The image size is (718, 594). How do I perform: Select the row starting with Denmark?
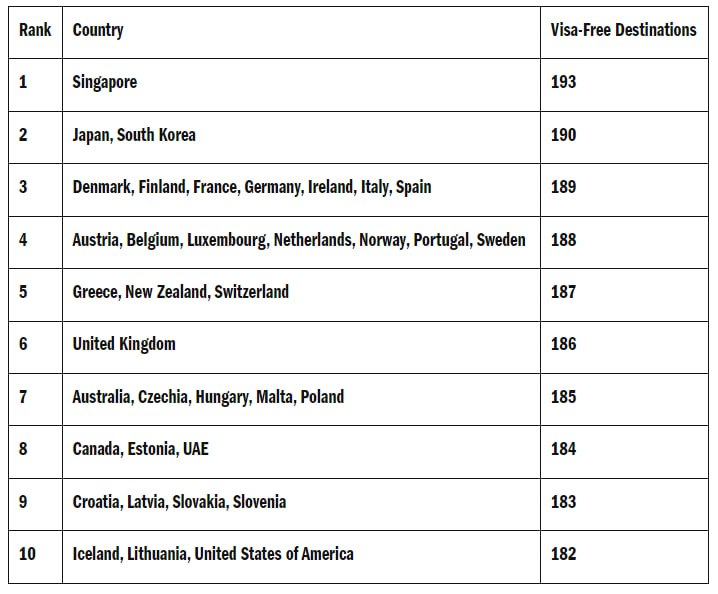click(358, 190)
